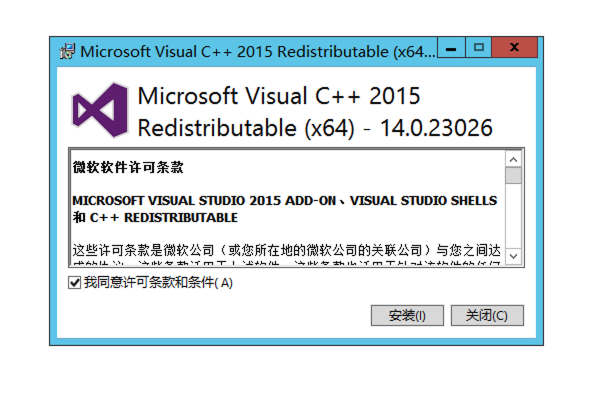This screenshot has width=596, height=399.
Task: Click the license scrollbar up arrow
Action: pyautogui.click(x=514, y=160)
